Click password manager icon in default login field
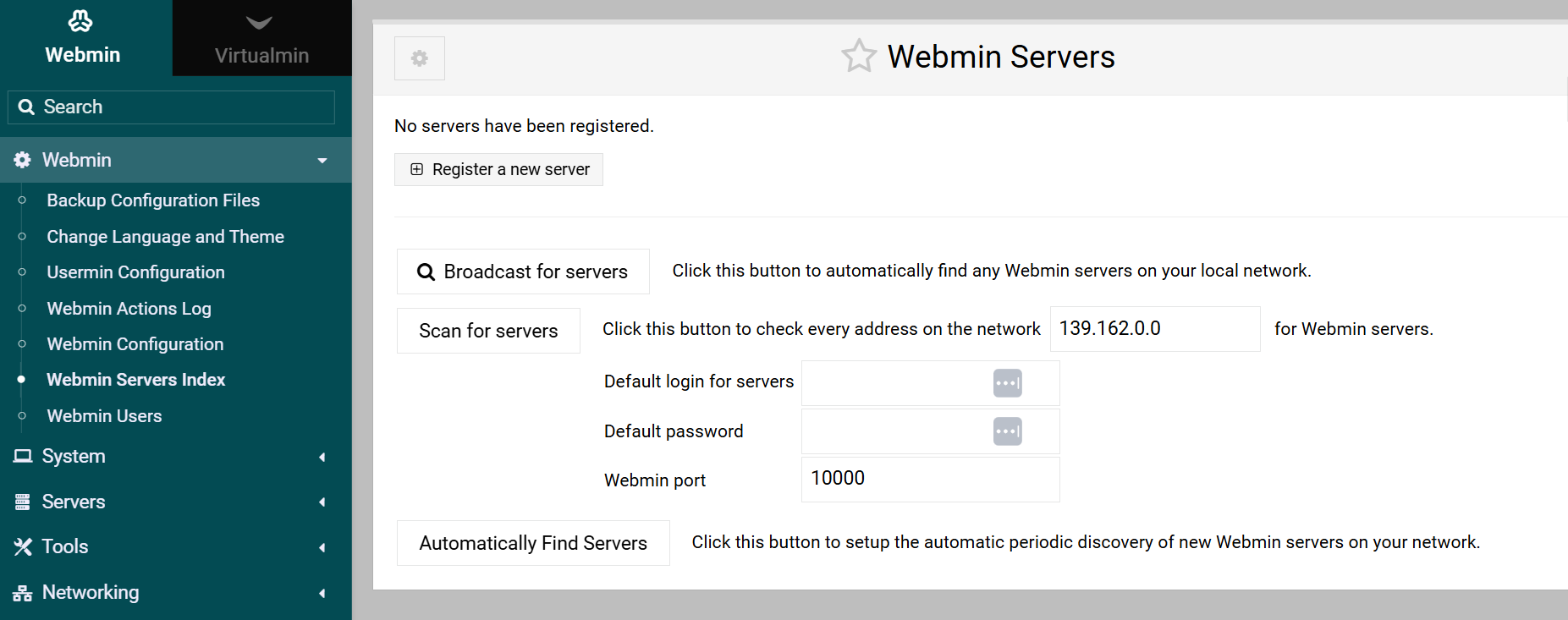The width and height of the screenshot is (1568, 620). tap(1007, 383)
